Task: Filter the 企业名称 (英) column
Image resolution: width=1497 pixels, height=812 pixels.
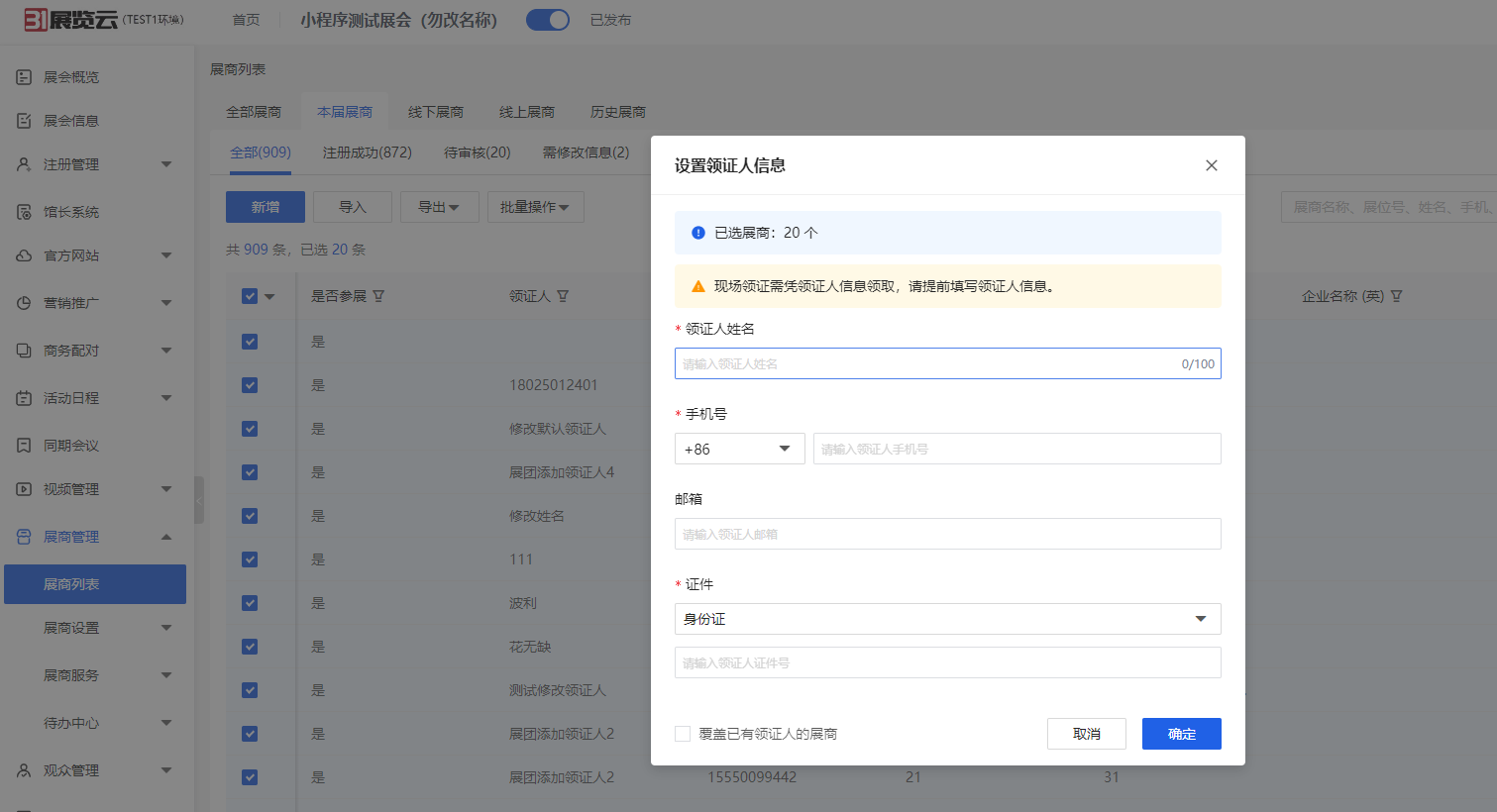Action: coord(1396,296)
